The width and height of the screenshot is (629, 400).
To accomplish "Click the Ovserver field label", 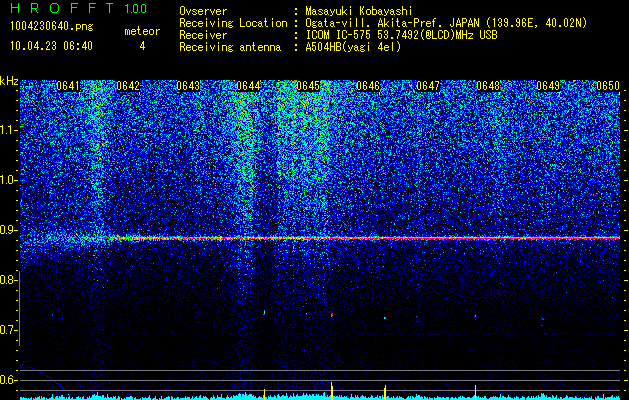I will [203, 11].
